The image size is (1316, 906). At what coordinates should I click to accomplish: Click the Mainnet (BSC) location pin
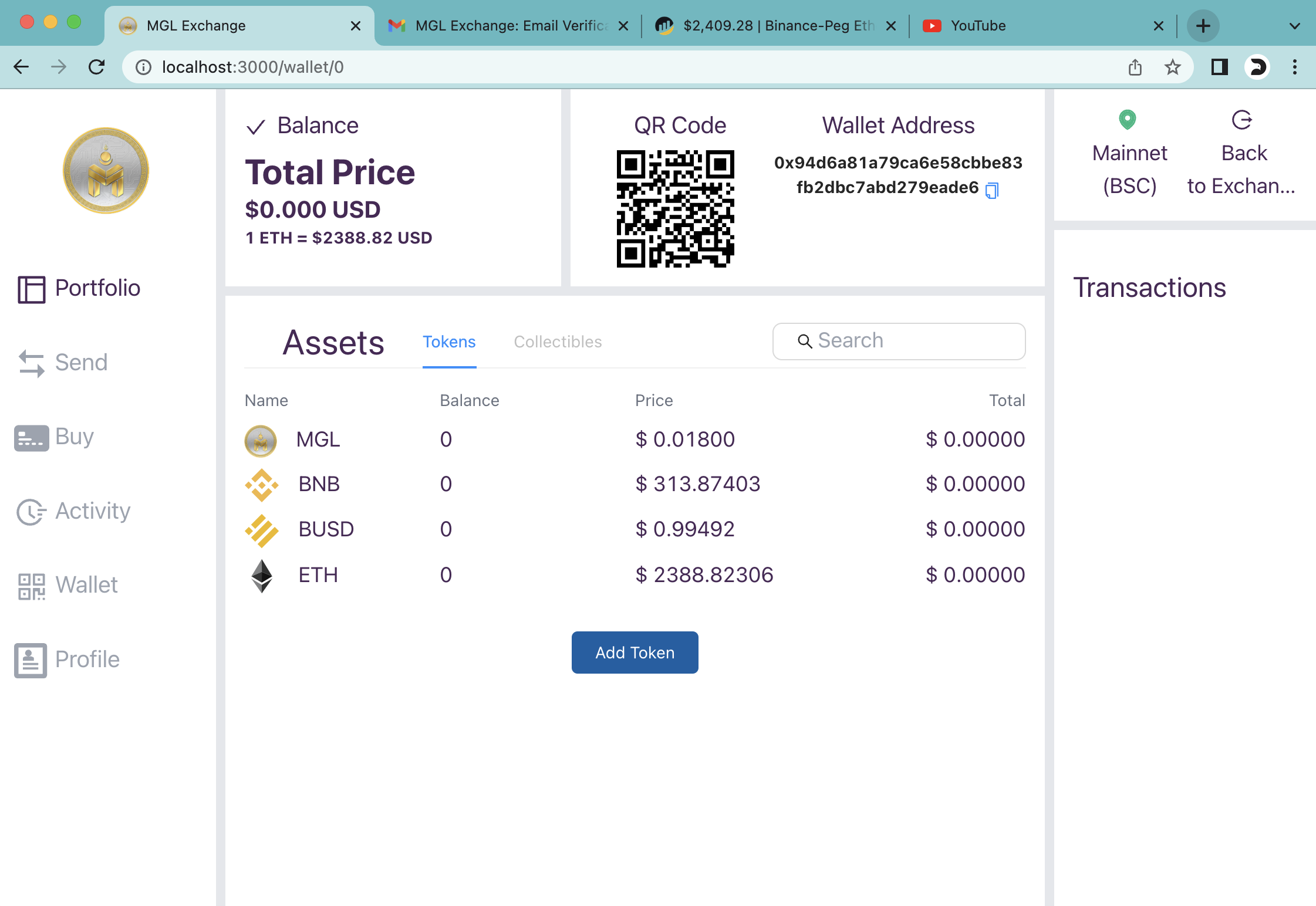tap(1127, 120)
